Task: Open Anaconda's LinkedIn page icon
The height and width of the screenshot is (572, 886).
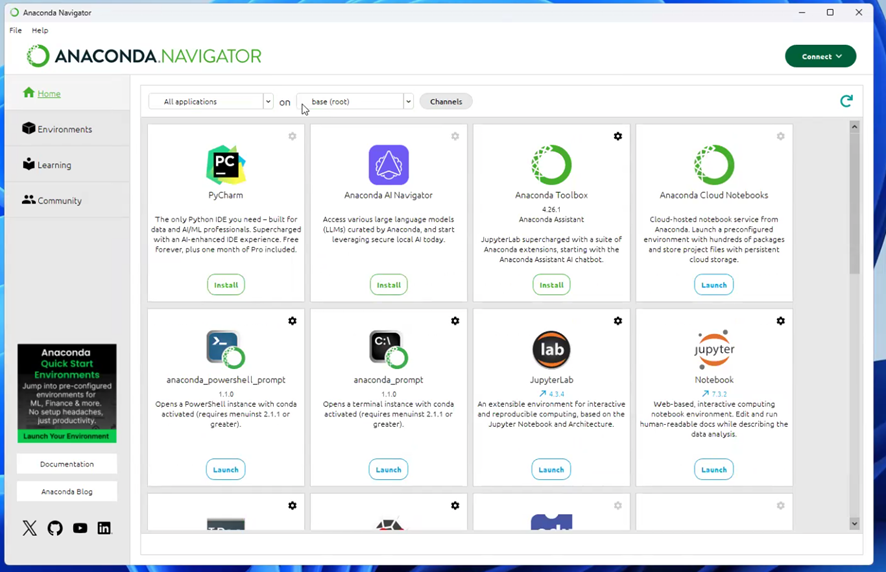Action: tap(104, 528)
